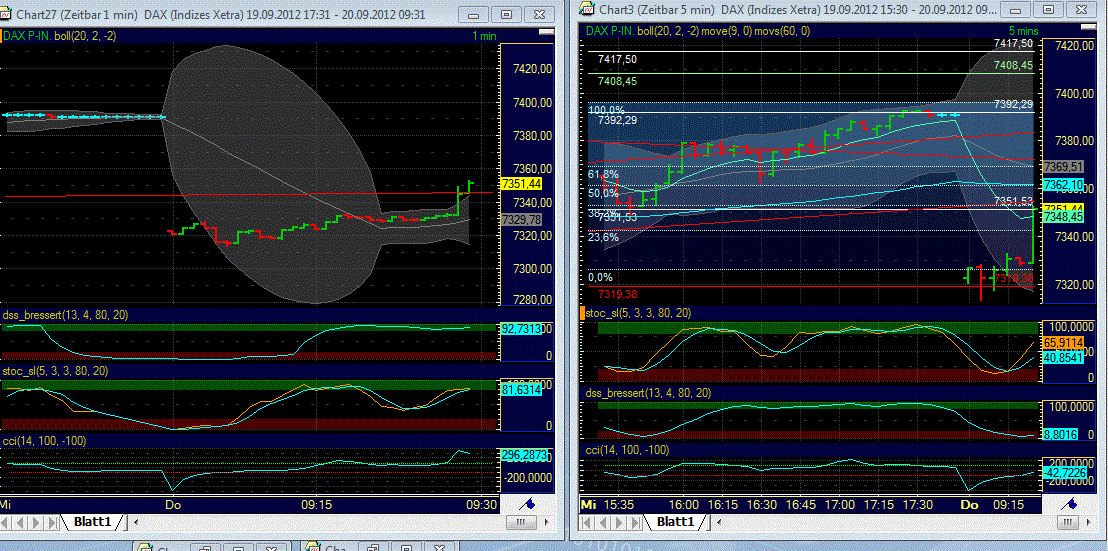Select stoc_sl(5, 3, 3, 80, 20) label in Chart3
Viewport: 1108px width, 551px height.
point(639,313)
